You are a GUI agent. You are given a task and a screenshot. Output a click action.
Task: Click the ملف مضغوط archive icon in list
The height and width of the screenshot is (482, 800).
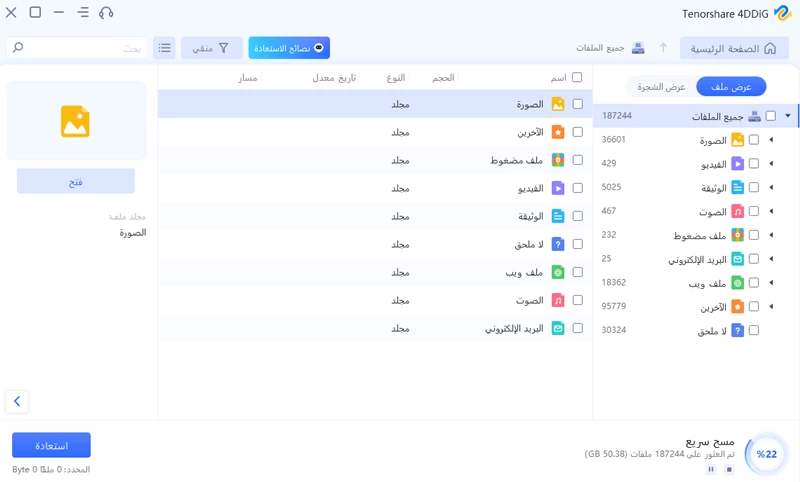point(558,160)
